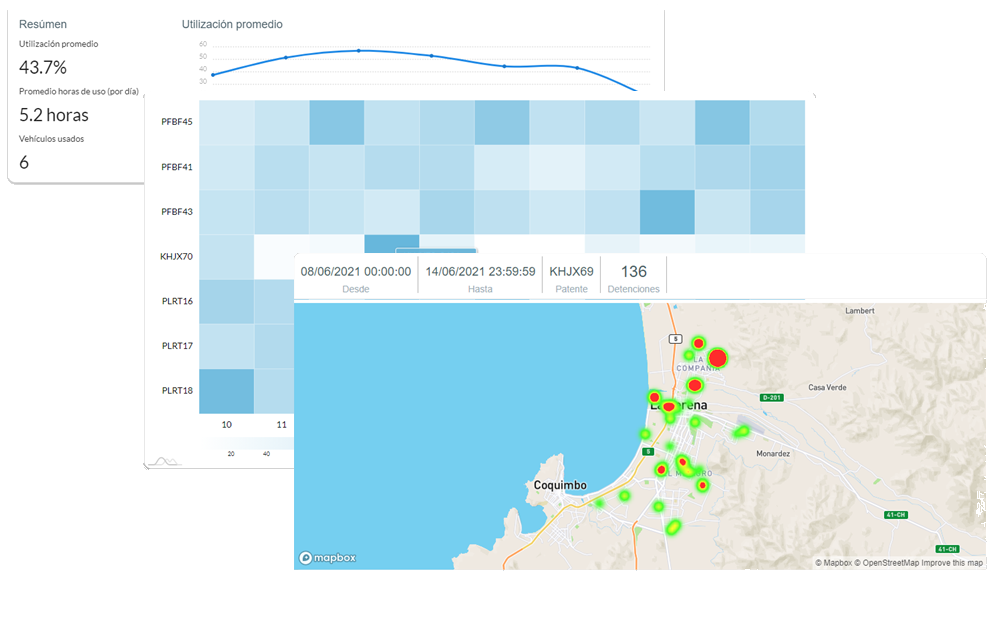Click the dark blue KHJX70 heatmap cell

click(391, 243)
